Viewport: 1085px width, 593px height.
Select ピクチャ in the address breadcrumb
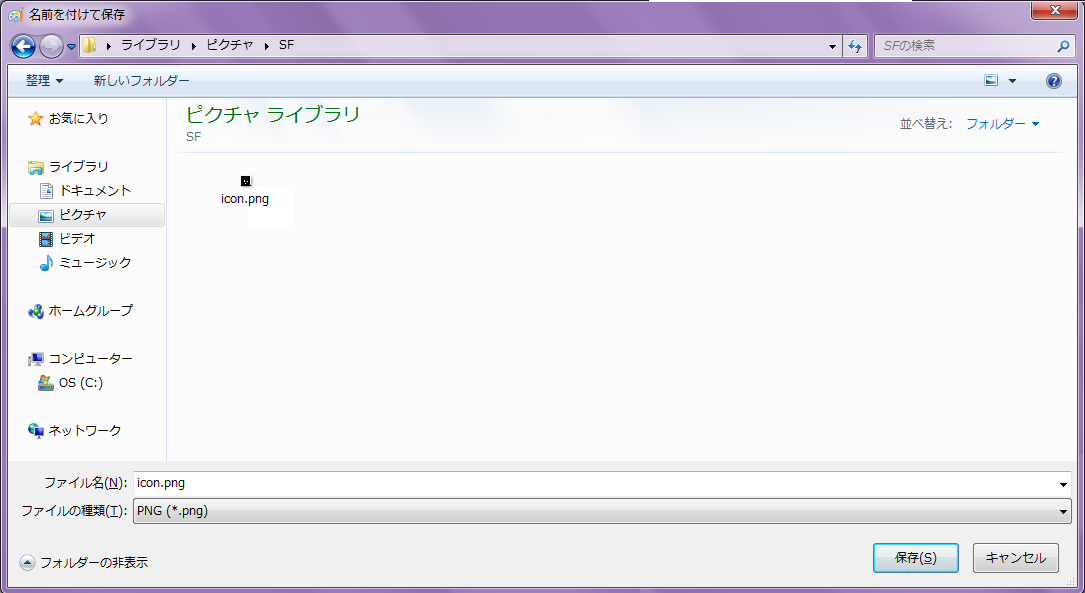pyautogui.click(x=230, y=45)
